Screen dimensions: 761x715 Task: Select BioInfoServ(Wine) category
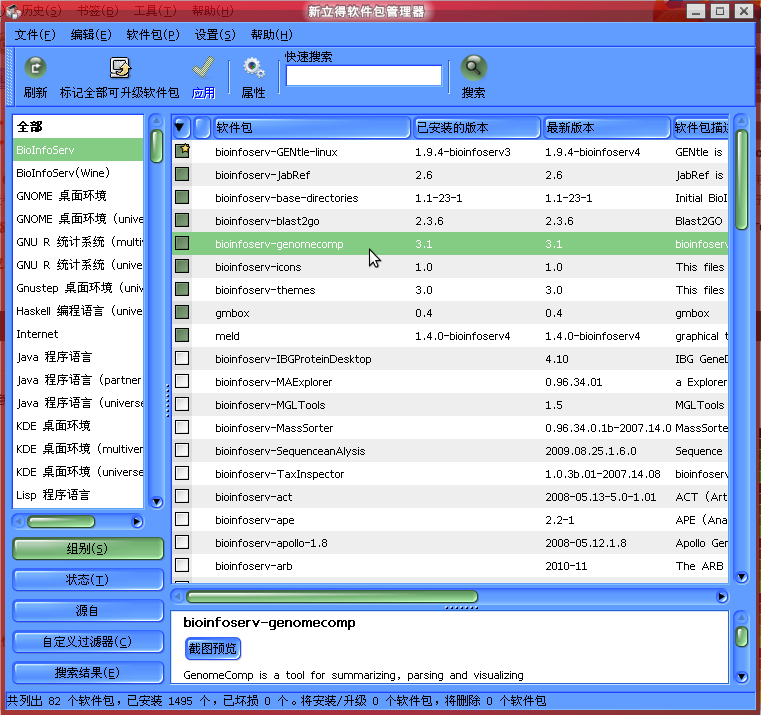[78, 173]
